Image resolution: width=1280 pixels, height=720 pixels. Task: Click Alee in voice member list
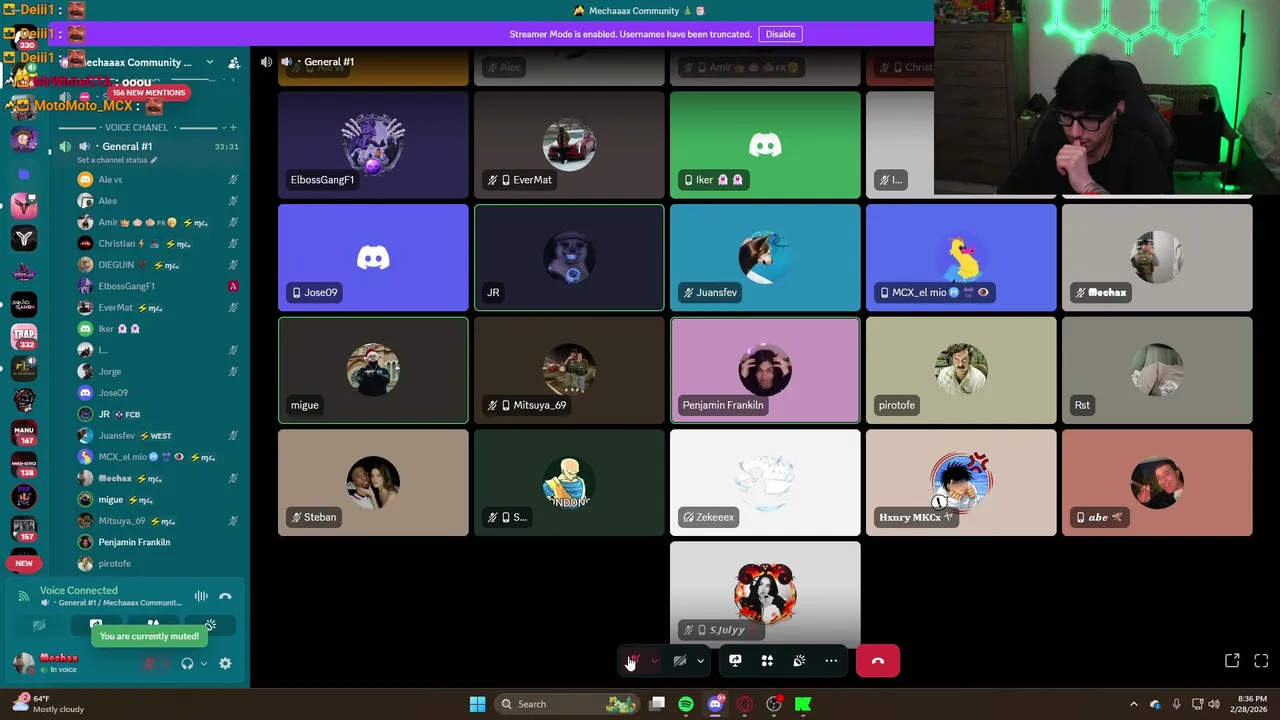pyautogui.click(x=158, y=201)
